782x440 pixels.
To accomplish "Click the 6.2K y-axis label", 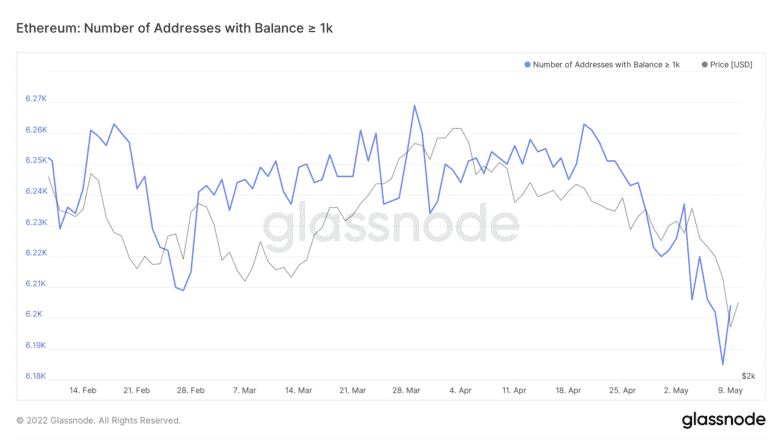I will point(38,314).
